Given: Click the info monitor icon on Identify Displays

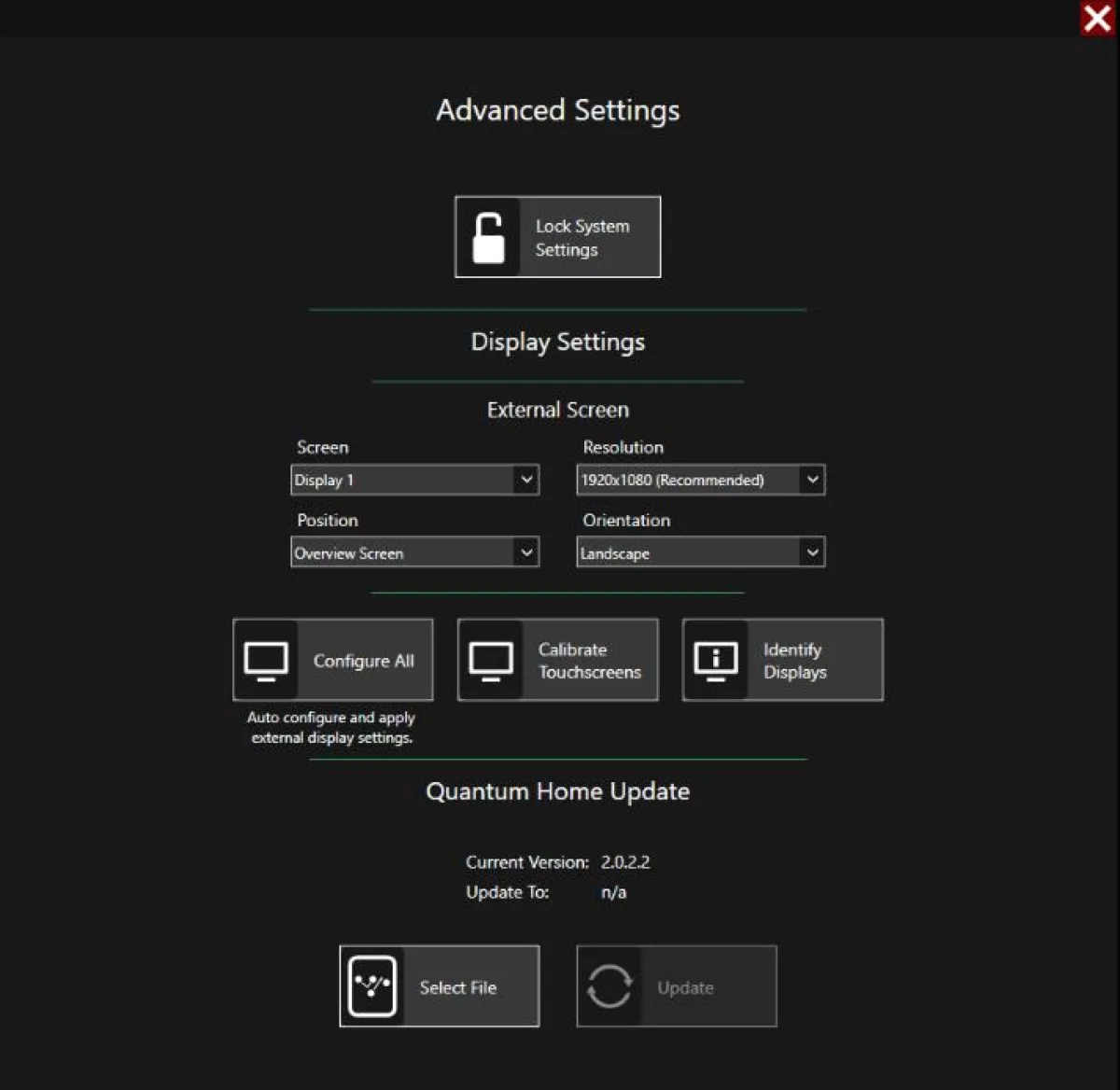Looking at the screenshot, I should 716,661.
